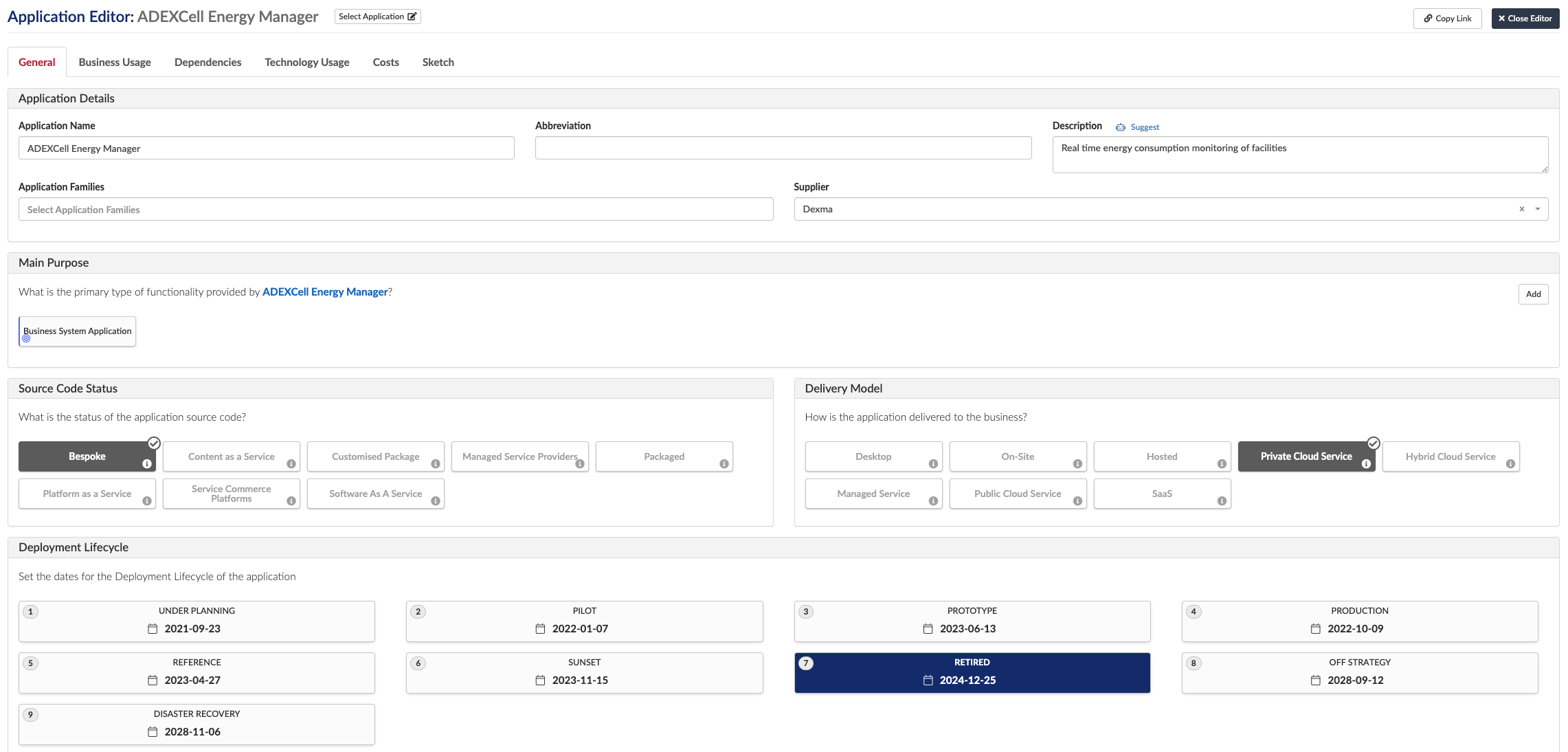Open the Select Application picker
The width and height of the screenshot is (1568, 752).
click(x=377, y=16)
